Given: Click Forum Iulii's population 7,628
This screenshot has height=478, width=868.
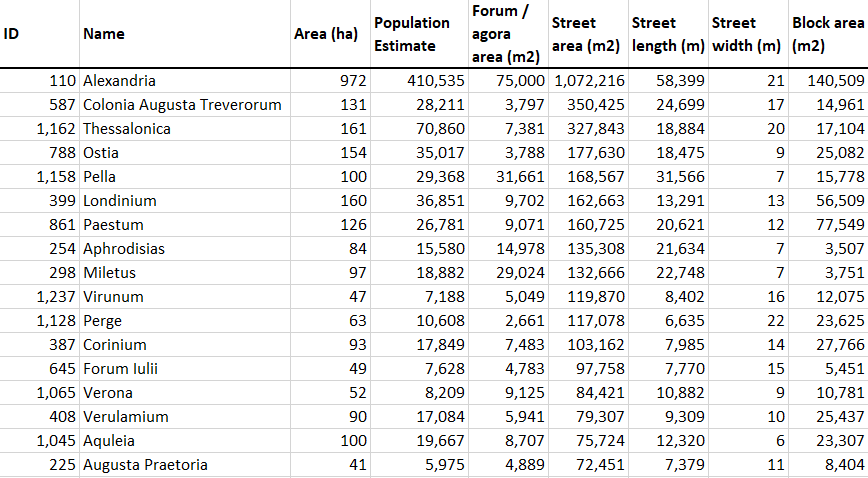Looking at the screenshot, I should [419, 369].
